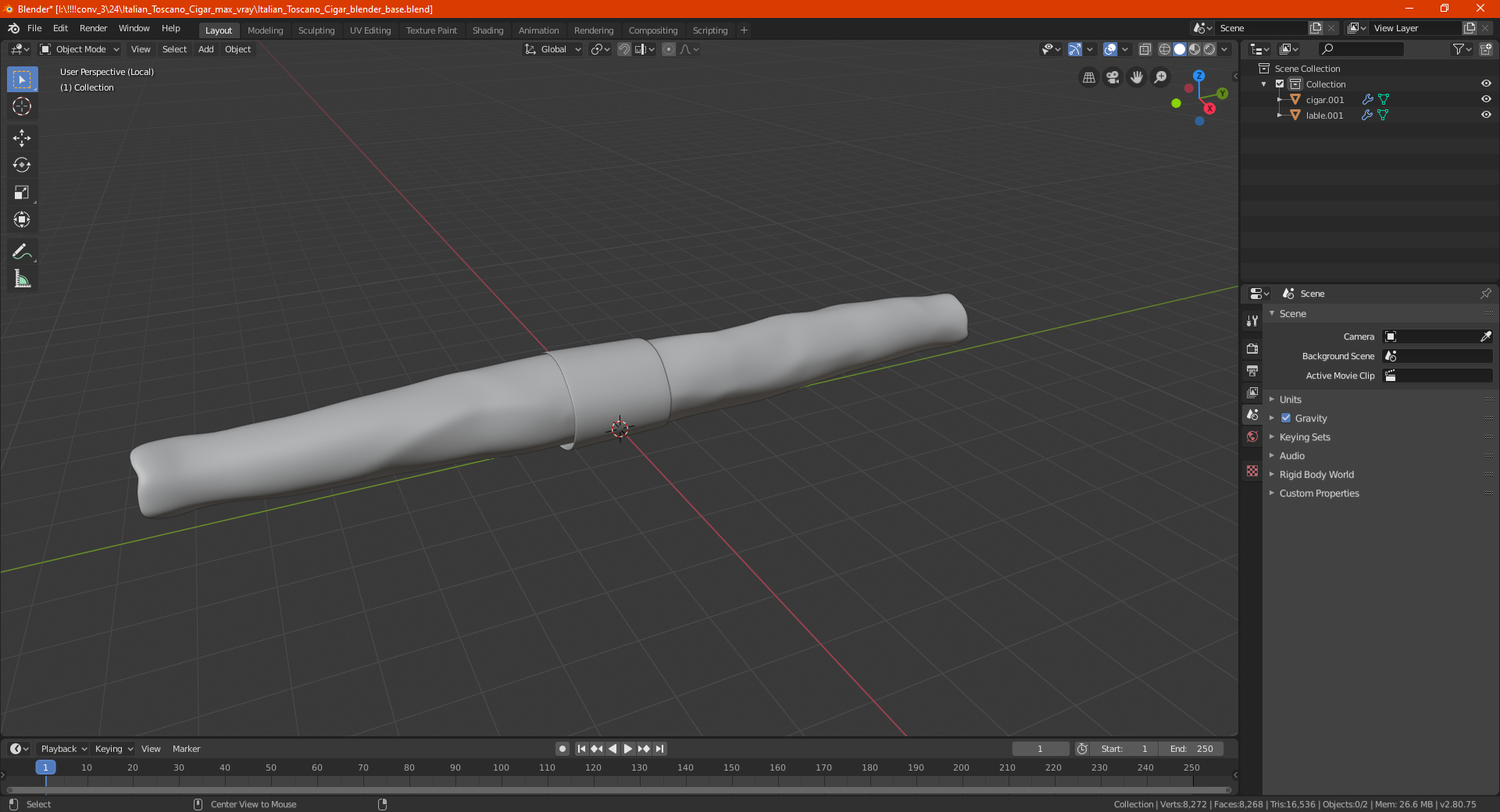Click the End frame field

[x=1191, y=749]
